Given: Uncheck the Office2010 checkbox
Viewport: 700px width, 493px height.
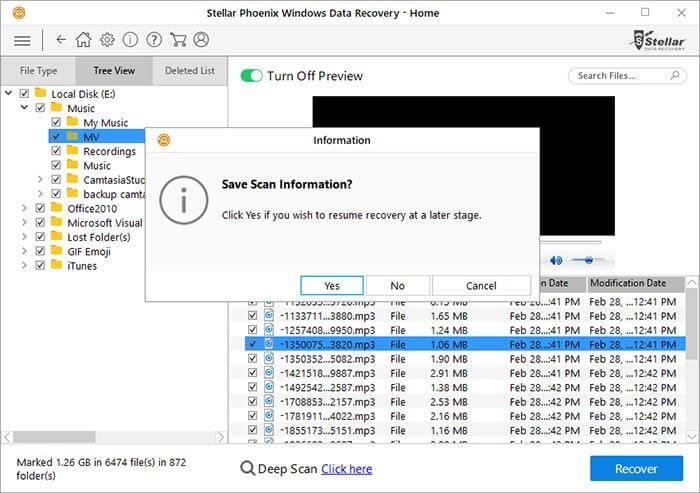Looking at the screenshot, I should click(x=40, y=208).
